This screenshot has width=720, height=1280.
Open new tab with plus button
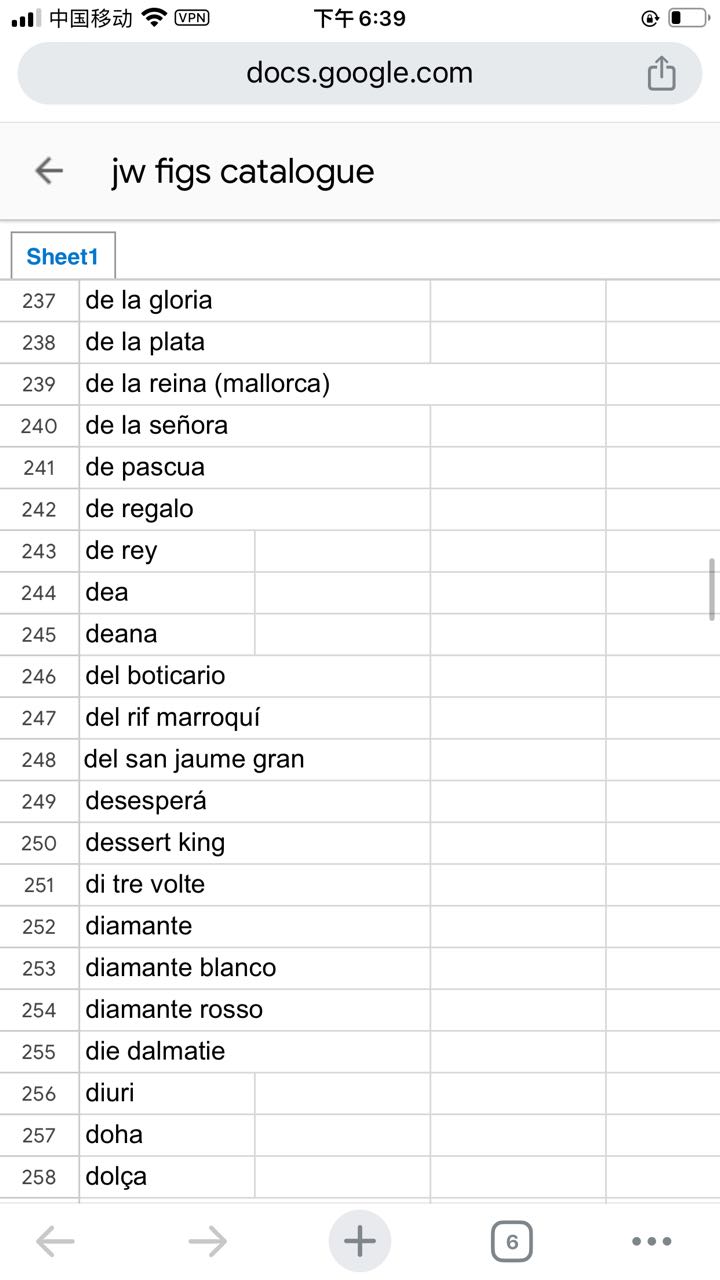(360, 1241)
